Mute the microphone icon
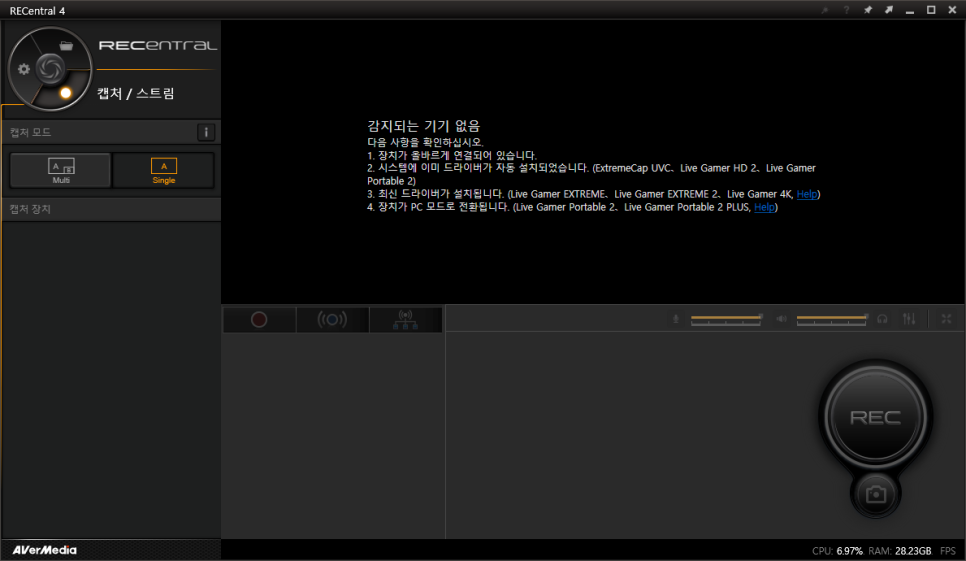 pos(676,318)
